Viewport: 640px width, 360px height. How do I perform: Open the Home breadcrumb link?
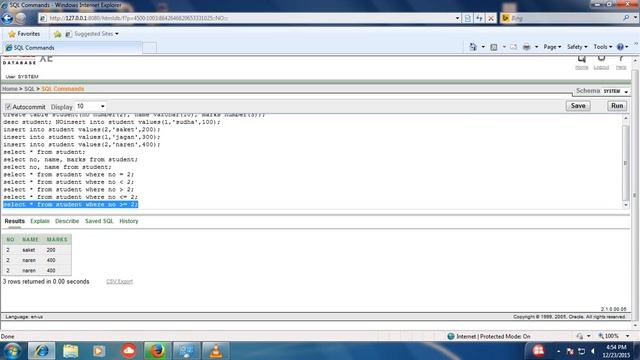(x=10, y=89)
